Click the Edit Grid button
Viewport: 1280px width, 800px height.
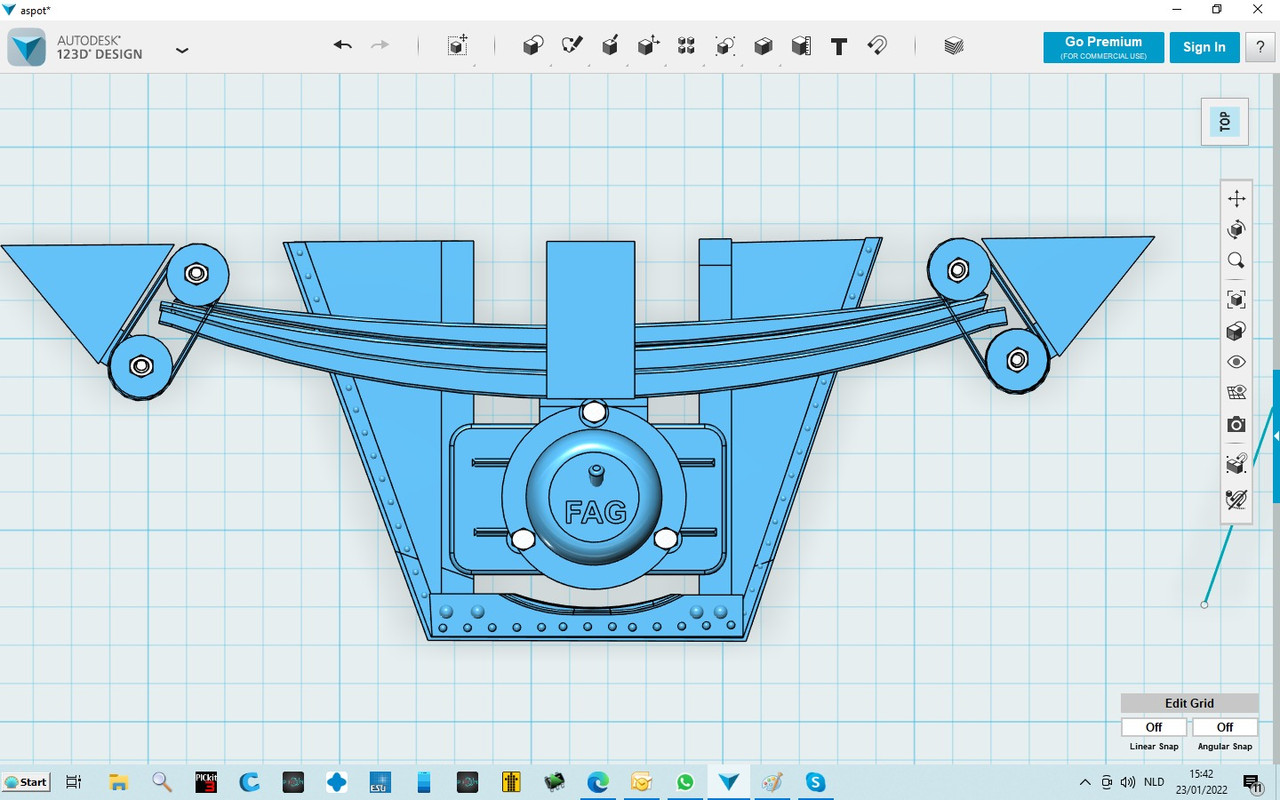coord(1189,703)
